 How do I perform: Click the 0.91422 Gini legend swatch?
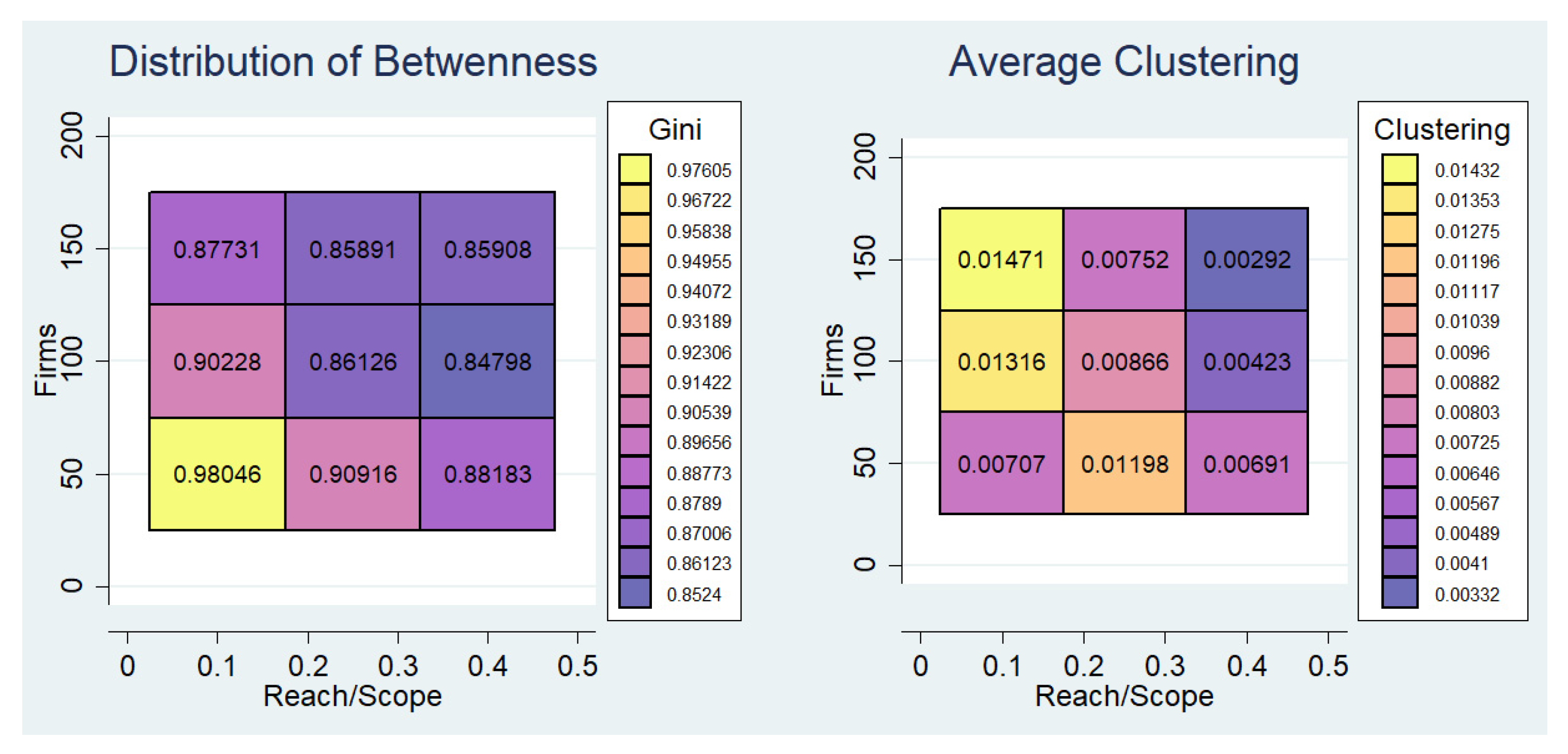point(634,382)
